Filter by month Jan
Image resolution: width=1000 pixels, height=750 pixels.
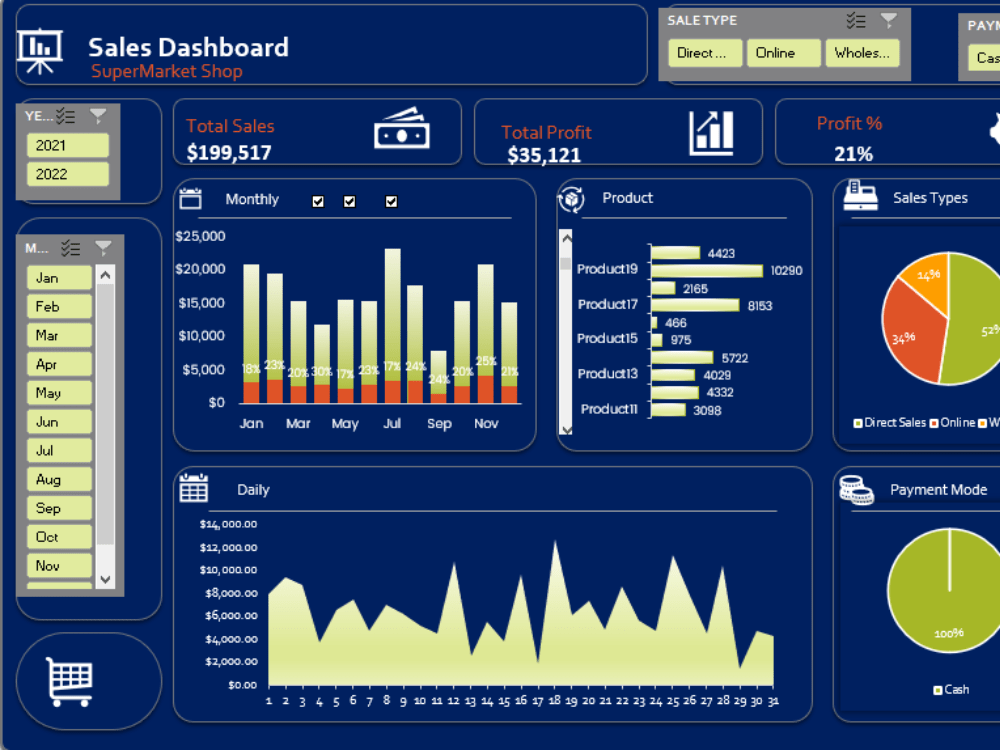coord(59,278)
